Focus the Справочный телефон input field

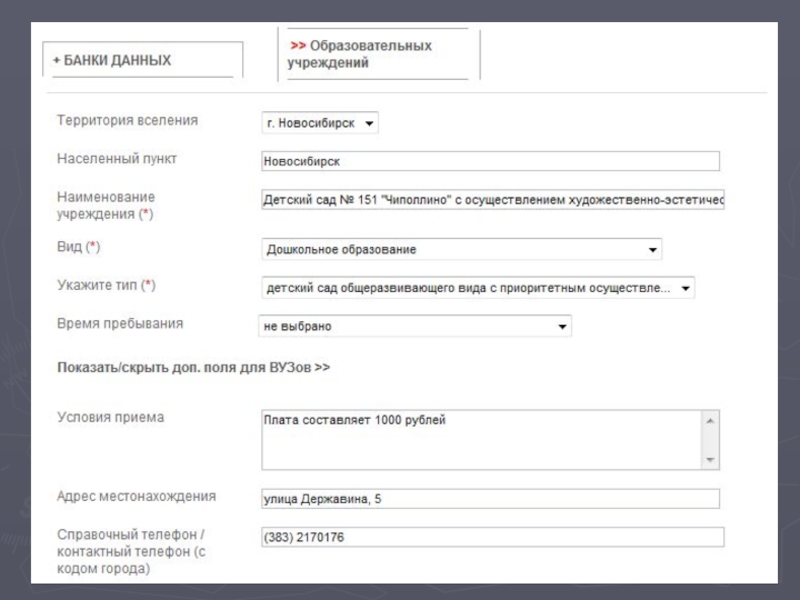click(x=491, y=538)
